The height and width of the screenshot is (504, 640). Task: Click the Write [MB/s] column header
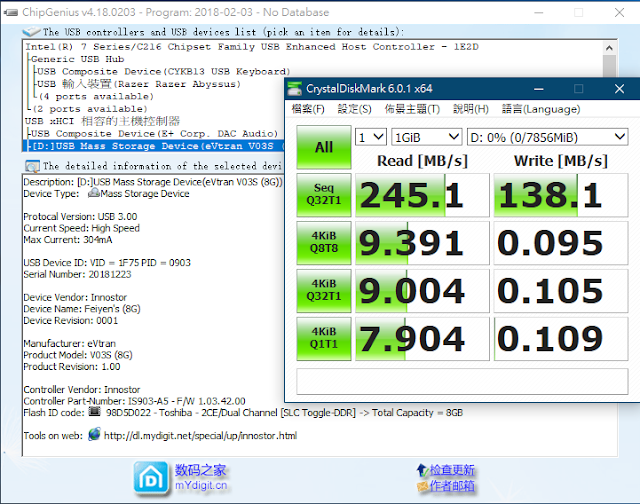560,161
